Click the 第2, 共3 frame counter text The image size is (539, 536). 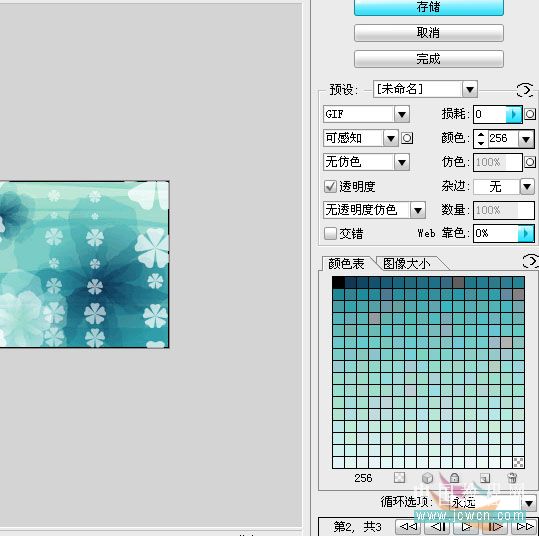tap(357, 526)
